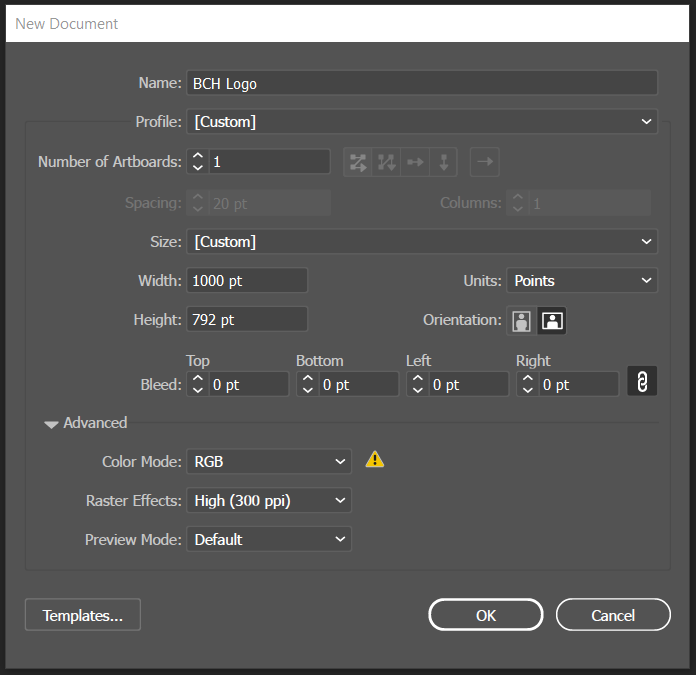The height and width of the screenshot is (675, 696).
Task: Collapse the Advanced section triangle
Action: point(51,424)
